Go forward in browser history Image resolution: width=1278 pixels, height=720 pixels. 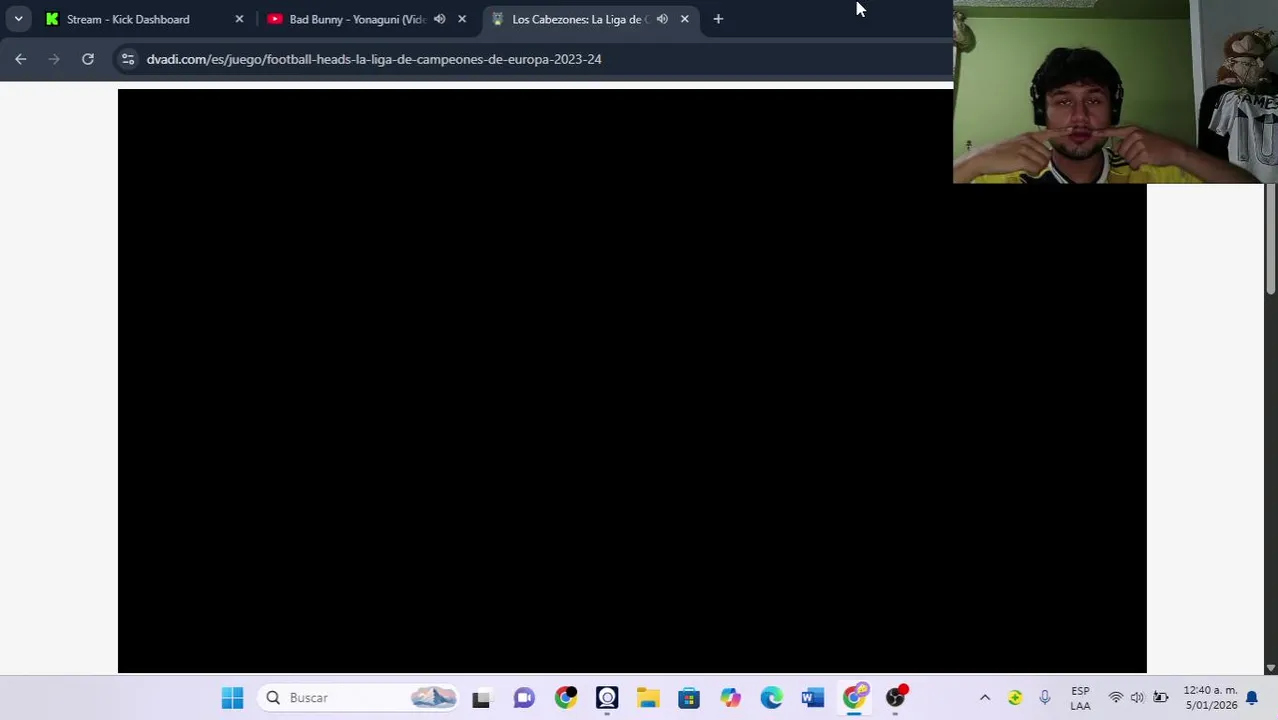(54, 59)
